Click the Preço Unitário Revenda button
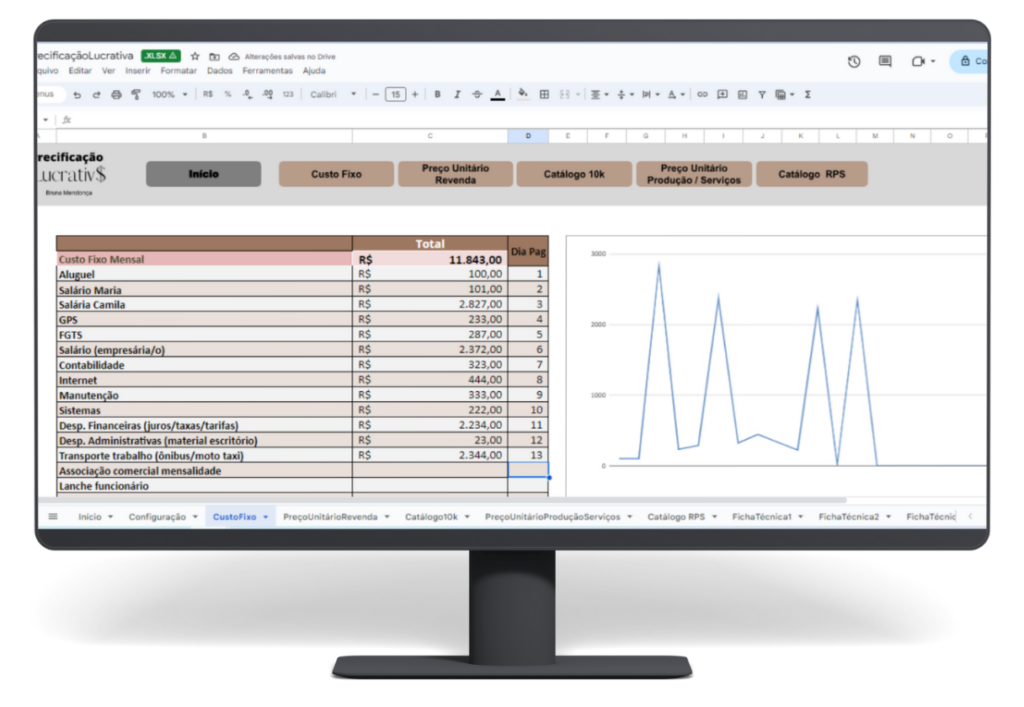This screenshot has height=707, width=1024. tap(455, 174)
